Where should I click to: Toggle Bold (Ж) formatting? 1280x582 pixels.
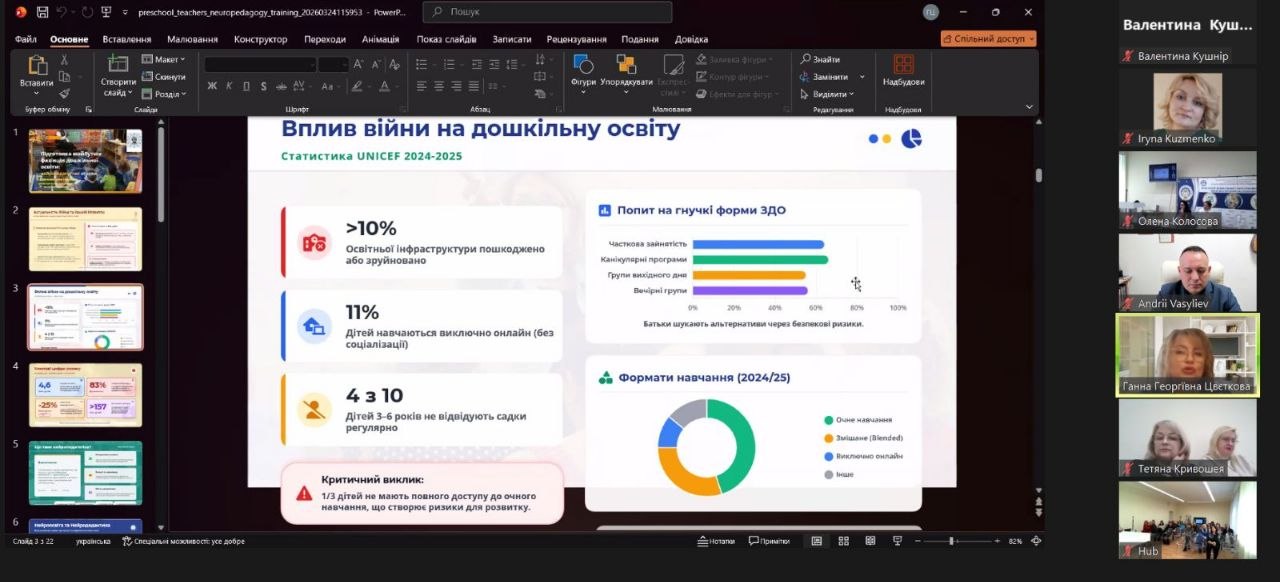212,86
